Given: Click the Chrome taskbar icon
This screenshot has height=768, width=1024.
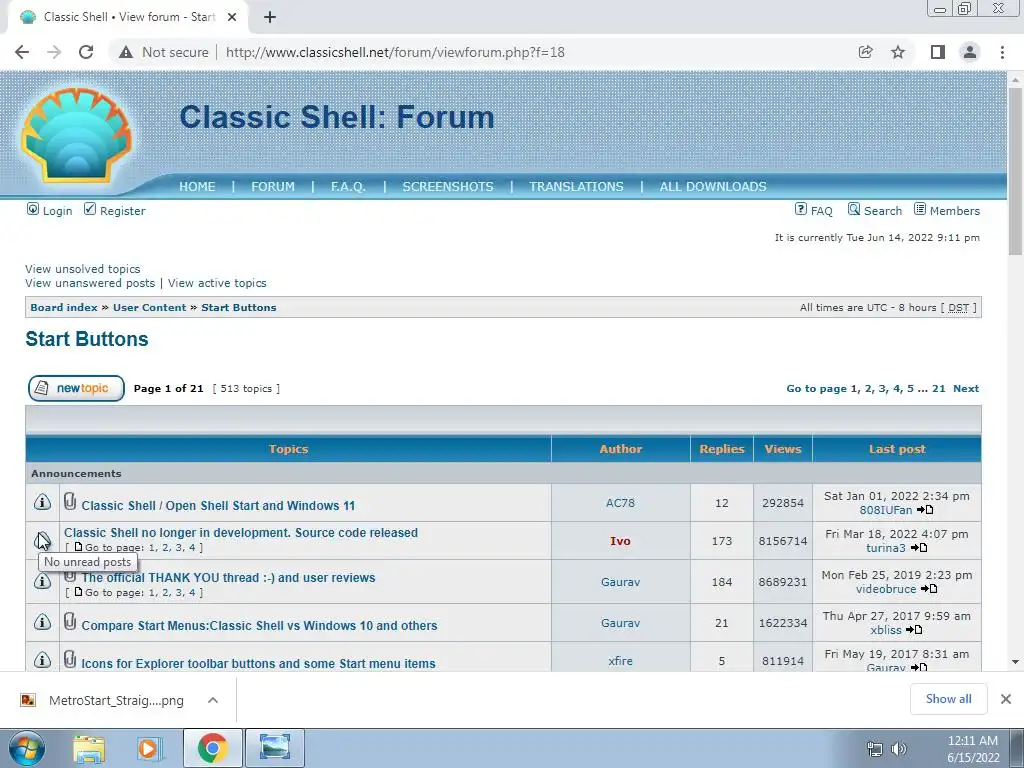Looking at the screenshot, I should 213,748.
